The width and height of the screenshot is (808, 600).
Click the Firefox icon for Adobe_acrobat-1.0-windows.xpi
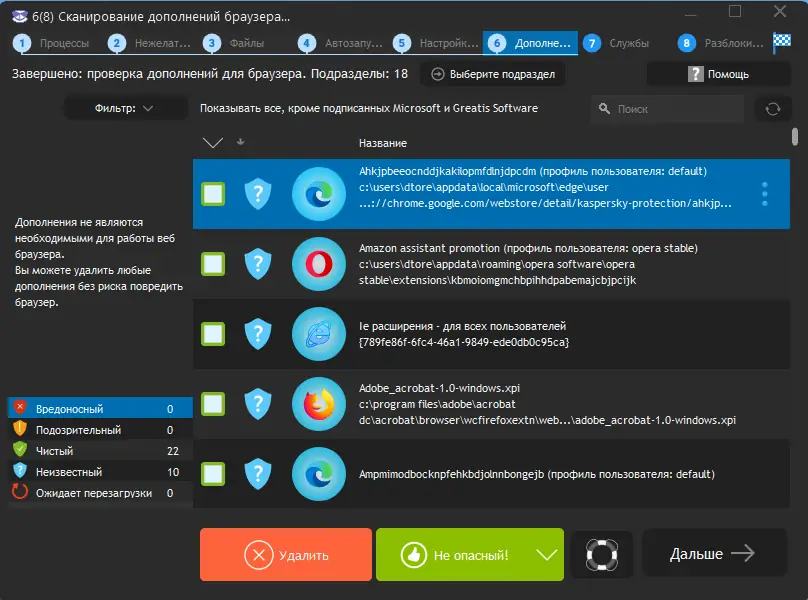click(319, 404)
